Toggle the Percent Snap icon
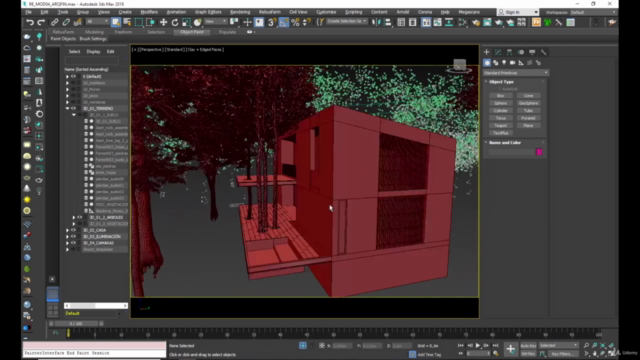This screenshot has width=640, height=360. 295,22
